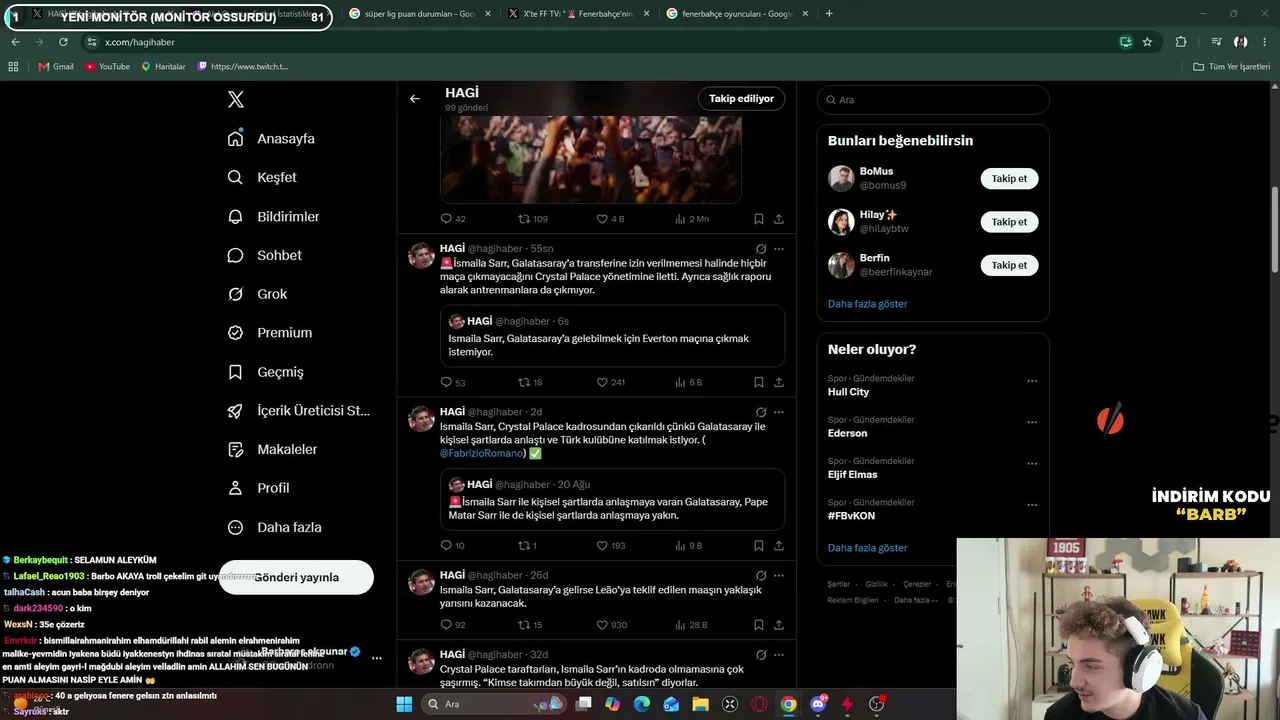1280x720 pixels.
Task: Click in the Ara search field on X
Action: tap(933, 100)
